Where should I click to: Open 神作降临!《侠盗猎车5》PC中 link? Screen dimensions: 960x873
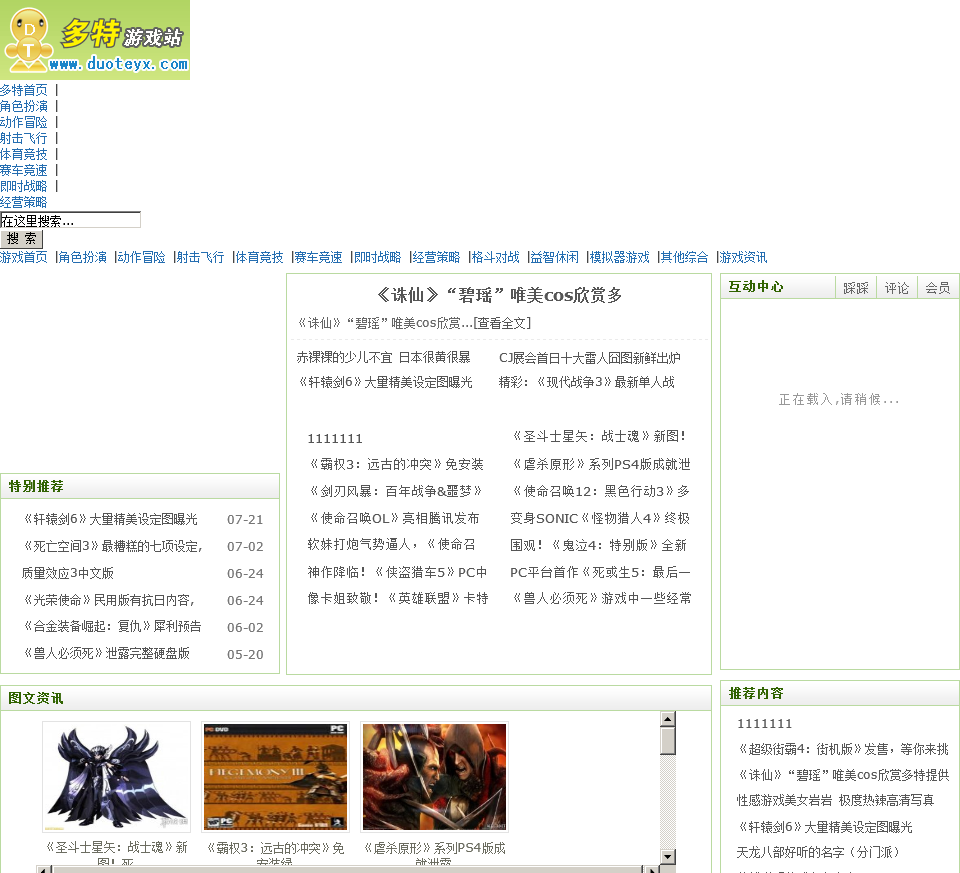[x=397, y=572]
